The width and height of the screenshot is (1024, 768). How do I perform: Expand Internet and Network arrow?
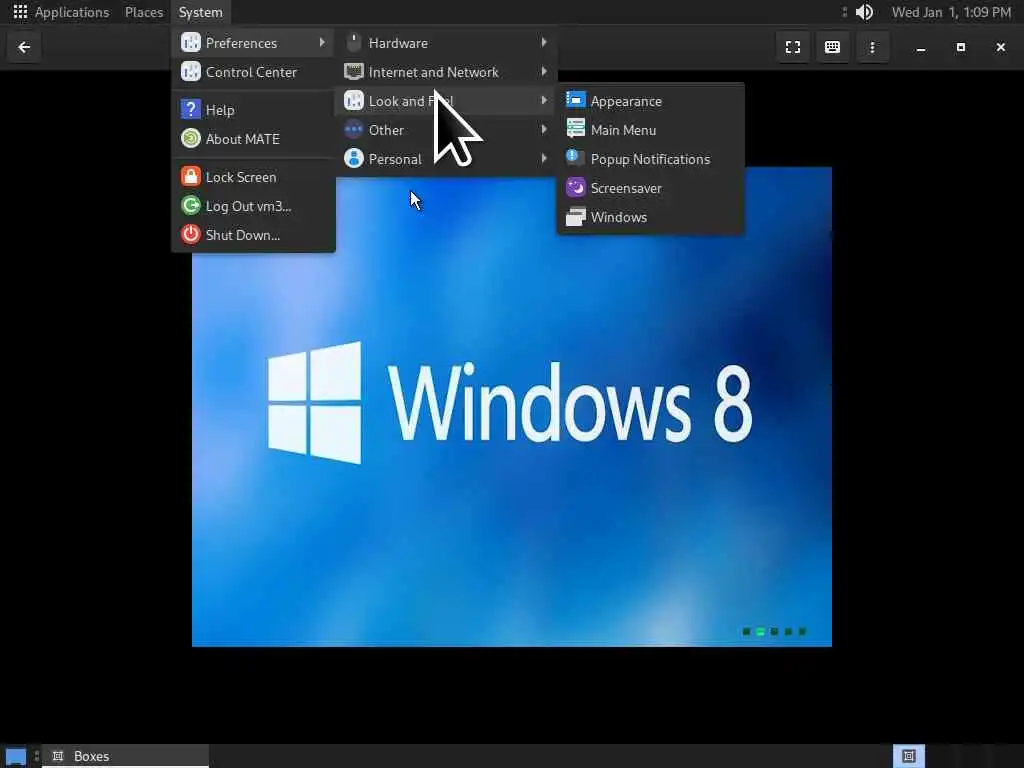543,71
